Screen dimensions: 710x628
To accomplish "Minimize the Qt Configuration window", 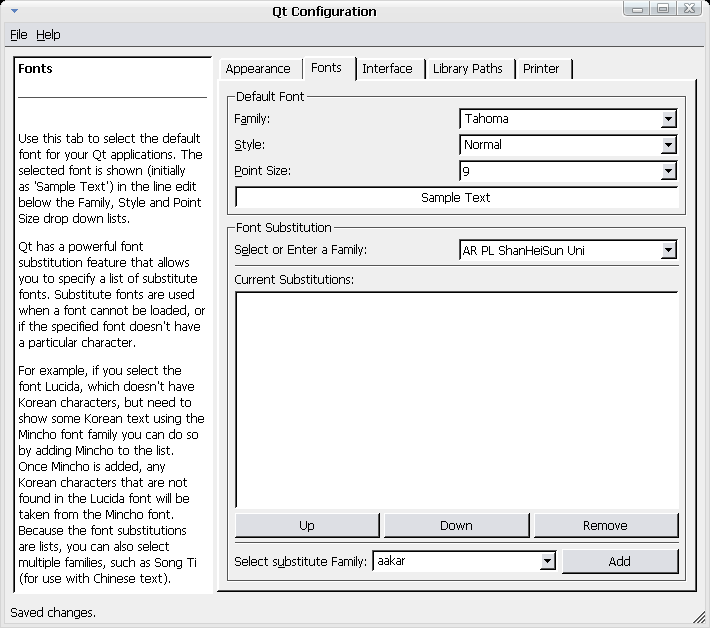I will (x=637, y=9).
